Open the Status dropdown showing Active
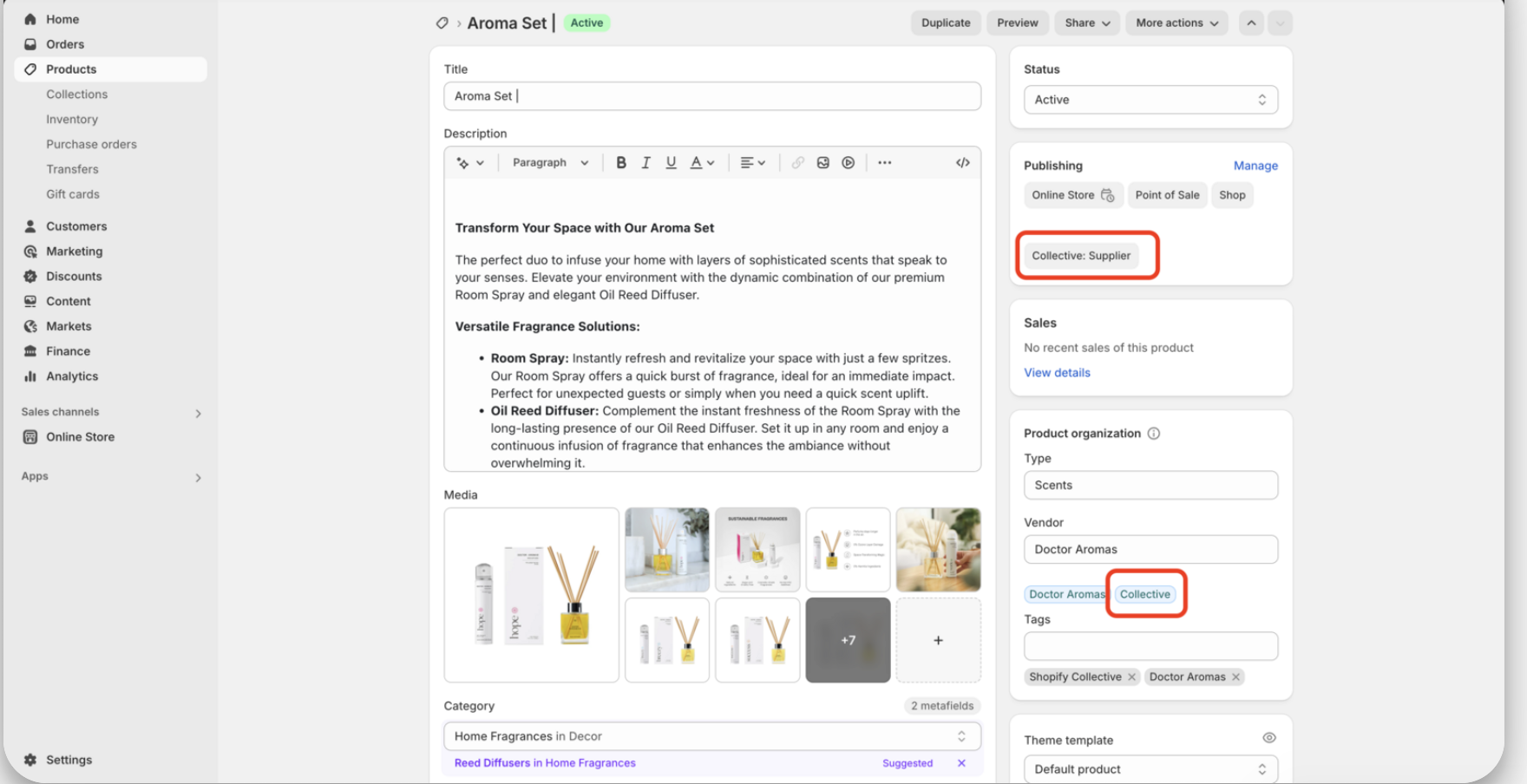The width and height of the screenshot is (1527, 784). [1150, 100]
